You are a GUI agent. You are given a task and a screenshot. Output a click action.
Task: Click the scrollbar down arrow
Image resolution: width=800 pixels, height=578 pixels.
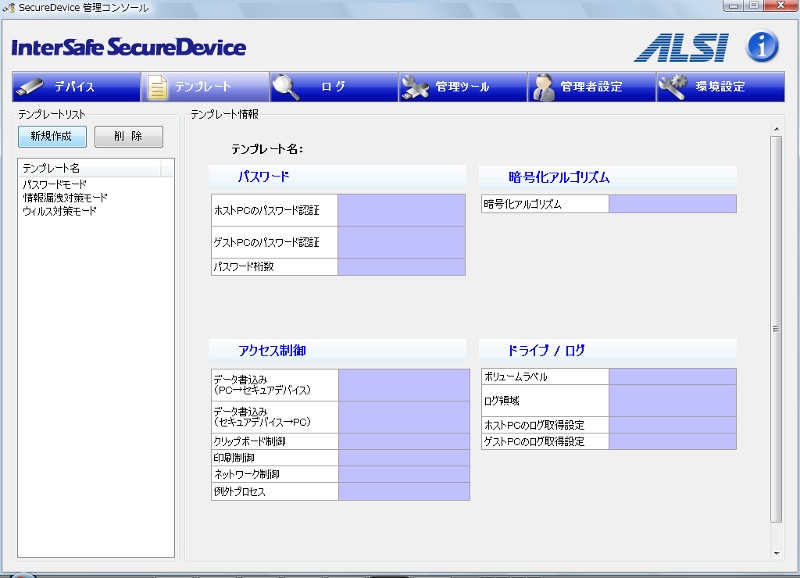776,553
